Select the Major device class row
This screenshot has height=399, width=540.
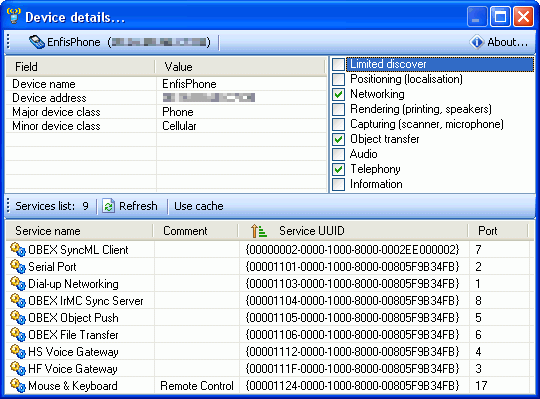coord(166,112)
